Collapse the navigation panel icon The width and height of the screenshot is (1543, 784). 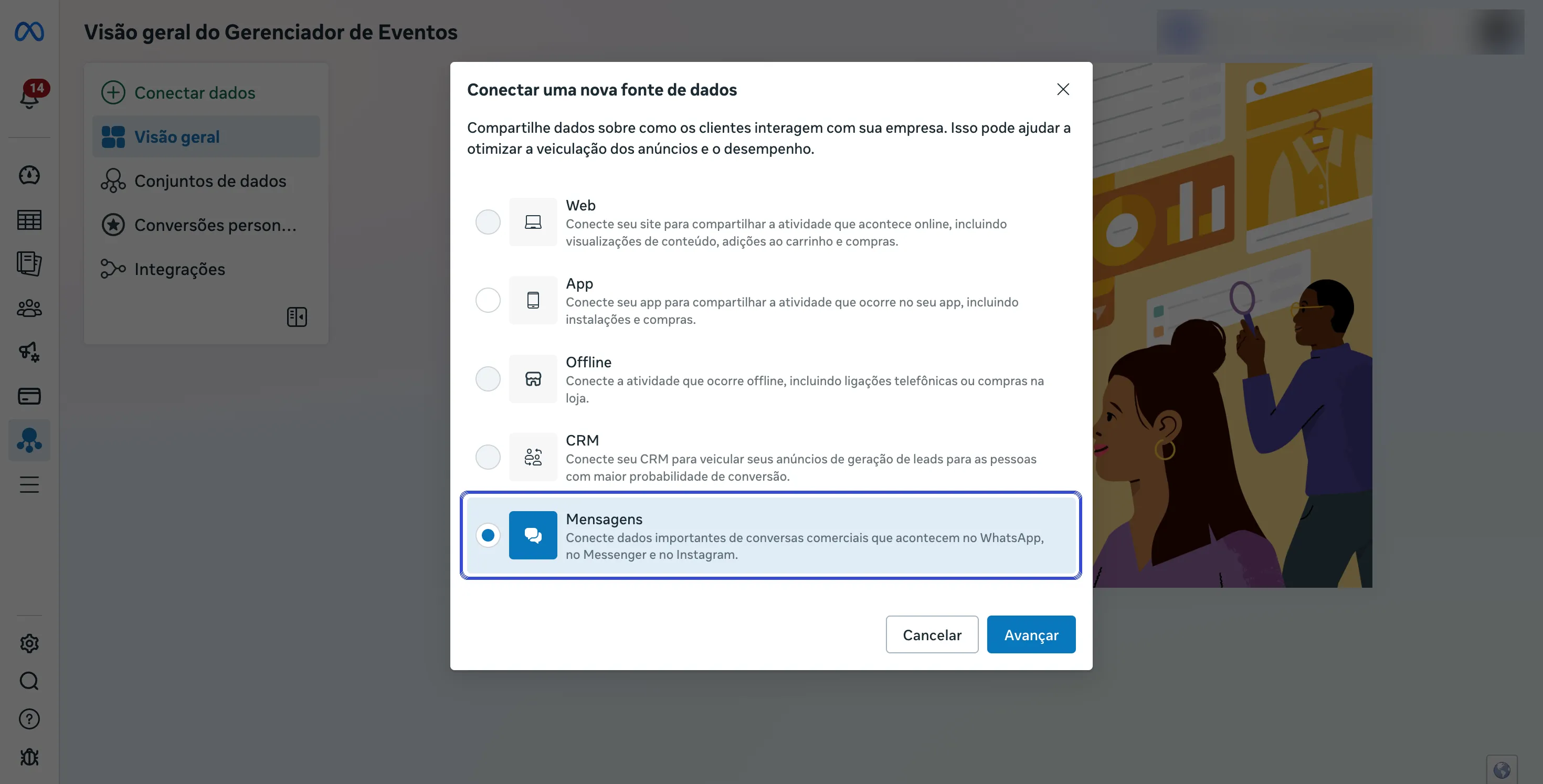(x=297, y=317)
